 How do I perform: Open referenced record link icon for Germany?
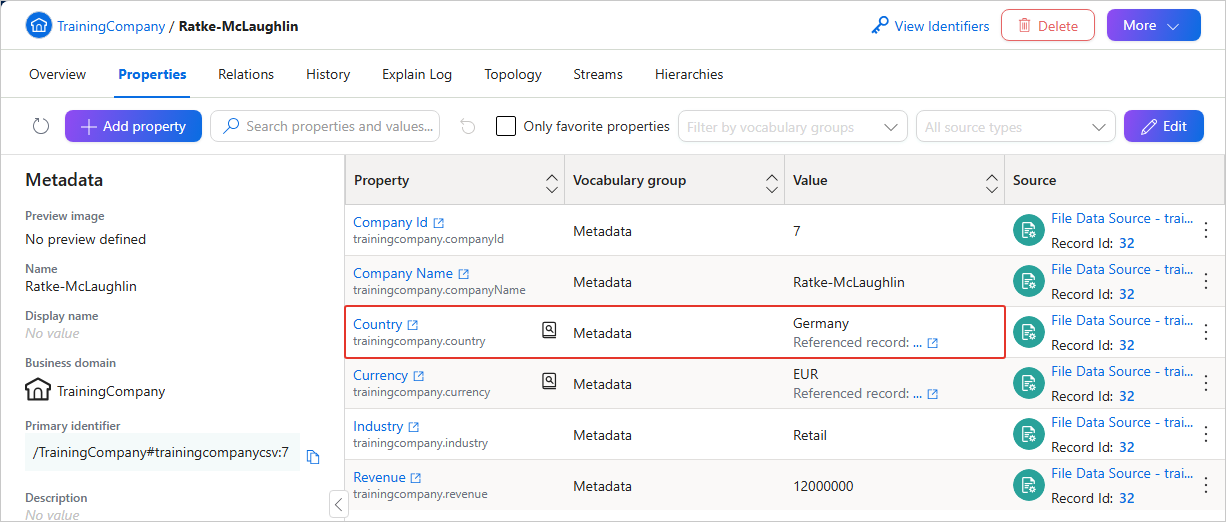click(x=933, y=343)
